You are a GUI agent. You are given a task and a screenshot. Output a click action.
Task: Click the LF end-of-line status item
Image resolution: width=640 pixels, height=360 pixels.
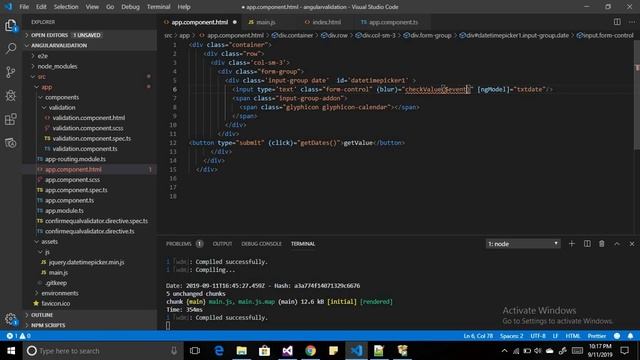point(555,336)
